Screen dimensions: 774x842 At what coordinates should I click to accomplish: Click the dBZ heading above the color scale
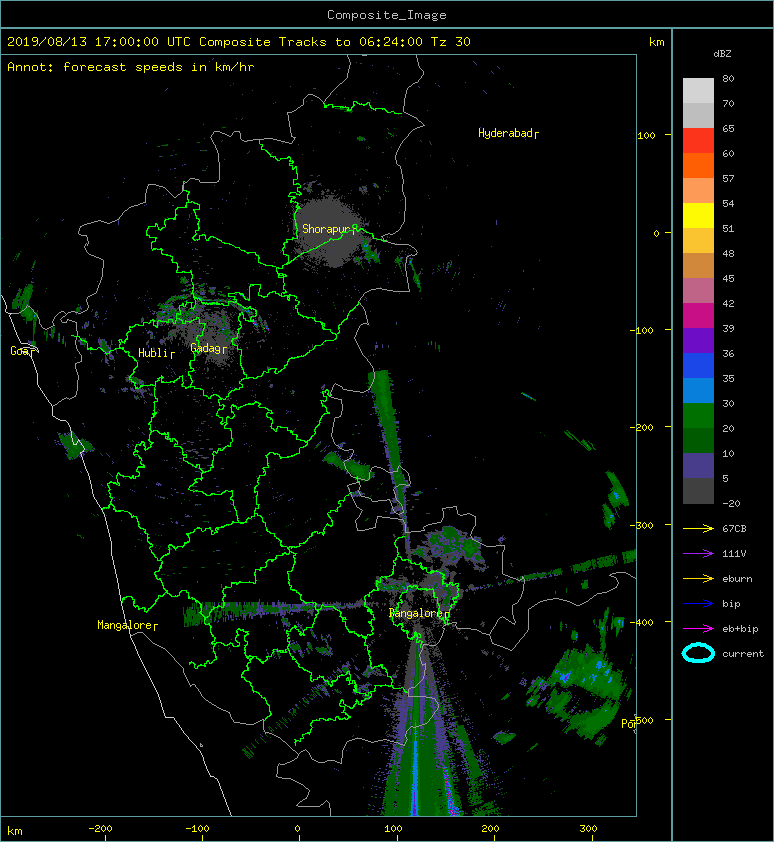722,54
